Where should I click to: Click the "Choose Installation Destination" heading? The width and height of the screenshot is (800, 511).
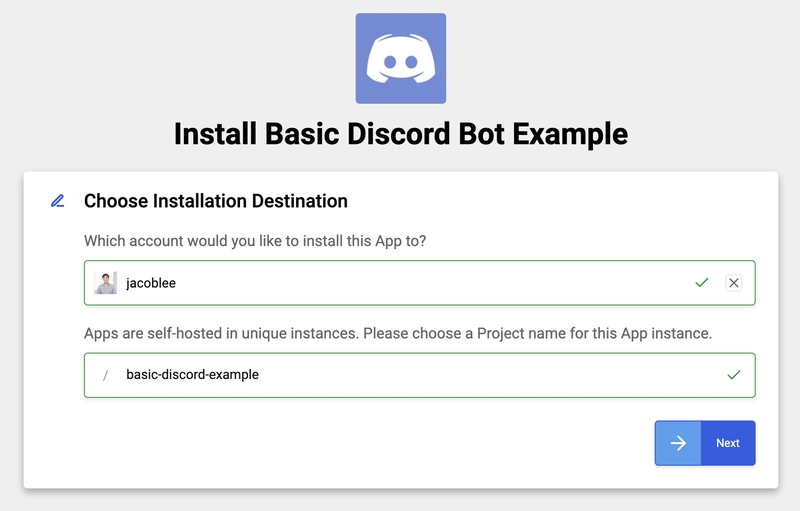pos(216,201)
